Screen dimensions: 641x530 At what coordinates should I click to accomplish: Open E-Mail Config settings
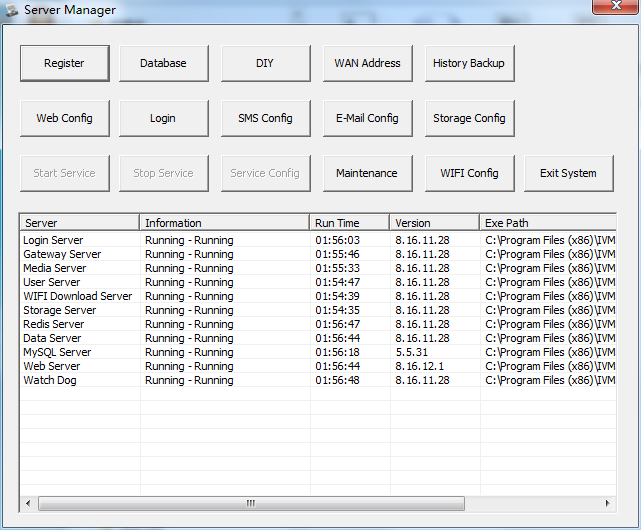coord(367,118)
